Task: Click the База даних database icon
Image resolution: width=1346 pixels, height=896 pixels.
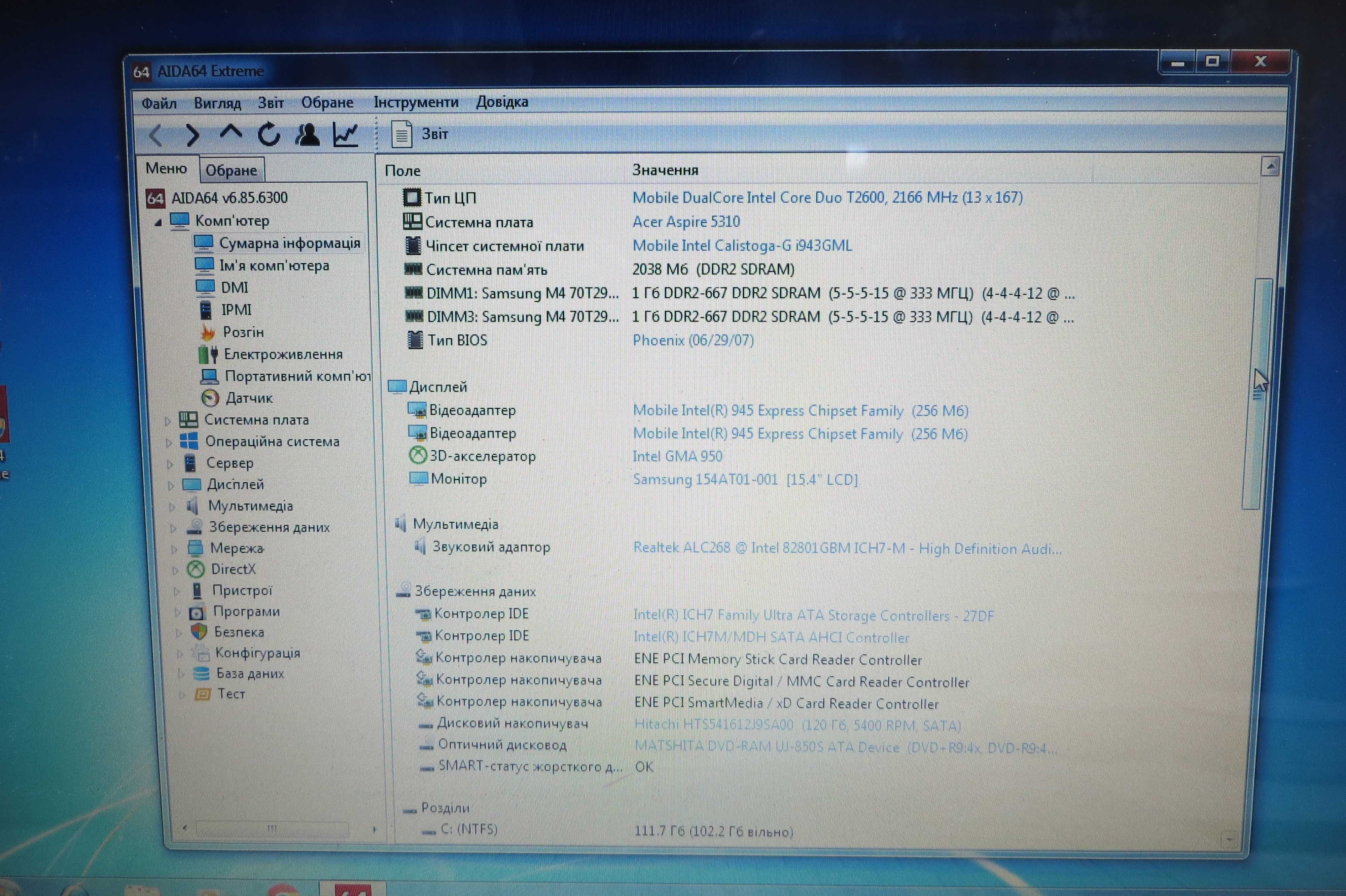Action: 201,673
